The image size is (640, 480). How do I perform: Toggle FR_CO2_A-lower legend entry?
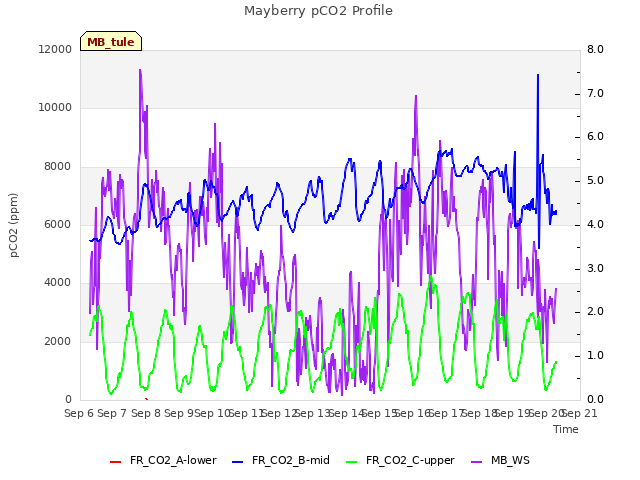(x=163, y=460)
